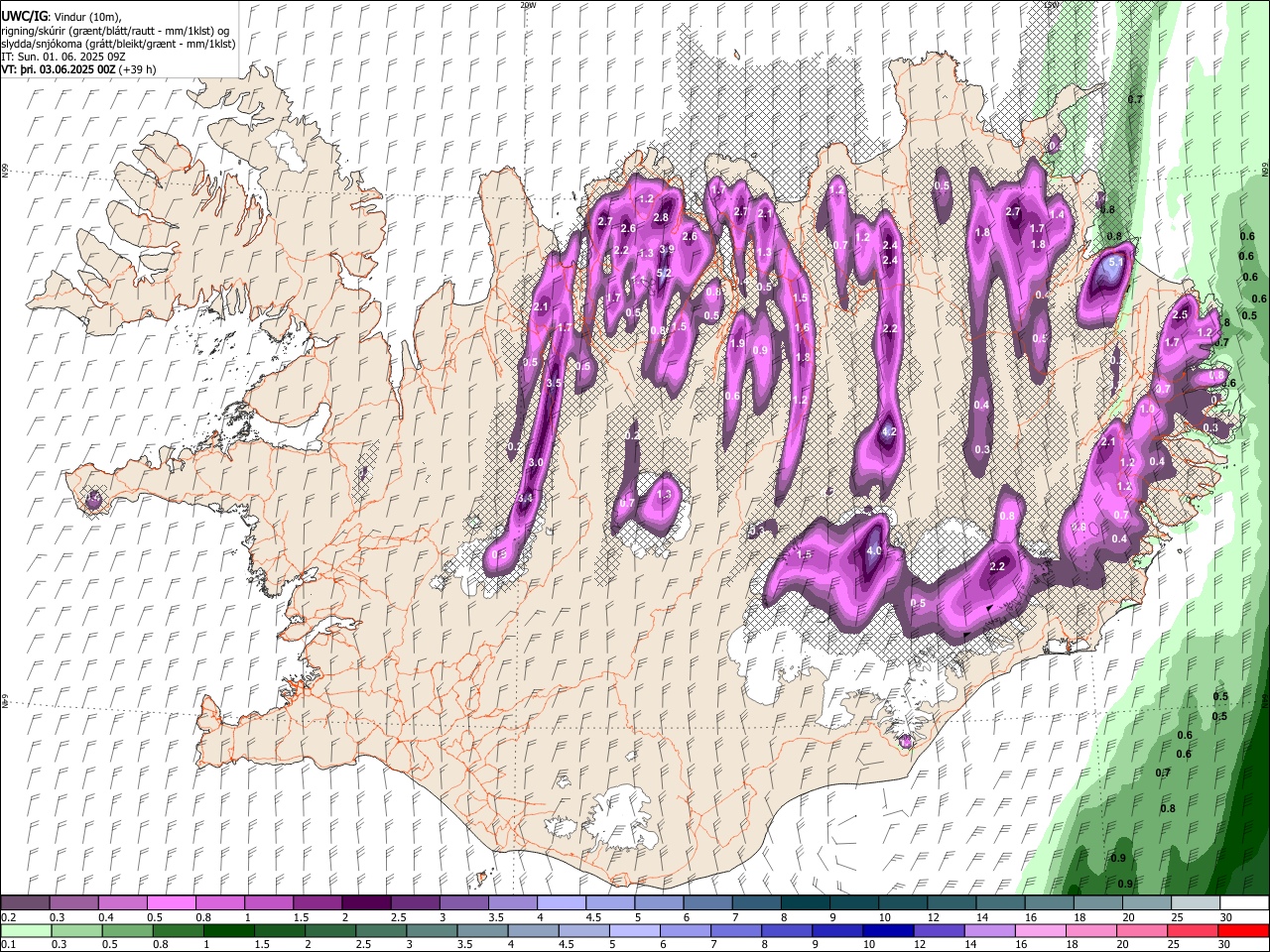
Task: Pick the darkest purple swatch labeled 2
Action: 366,903
